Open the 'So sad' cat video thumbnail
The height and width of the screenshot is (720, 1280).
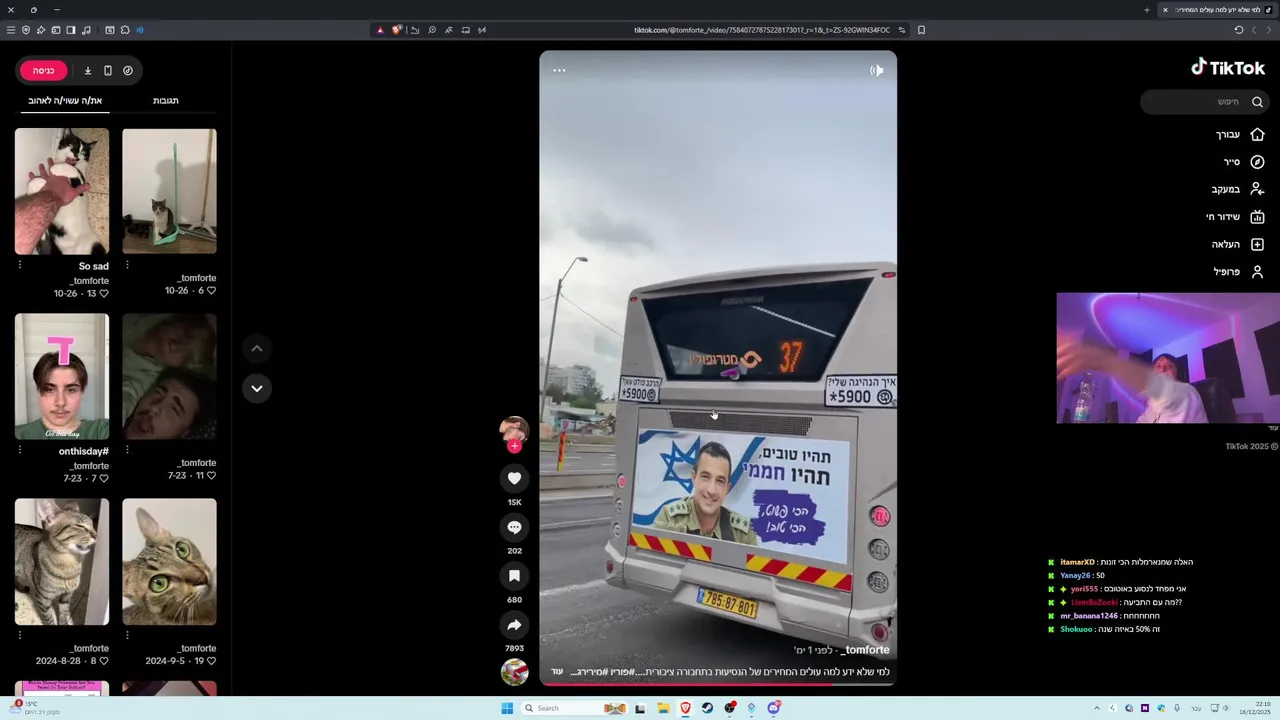tap(62, 191)
